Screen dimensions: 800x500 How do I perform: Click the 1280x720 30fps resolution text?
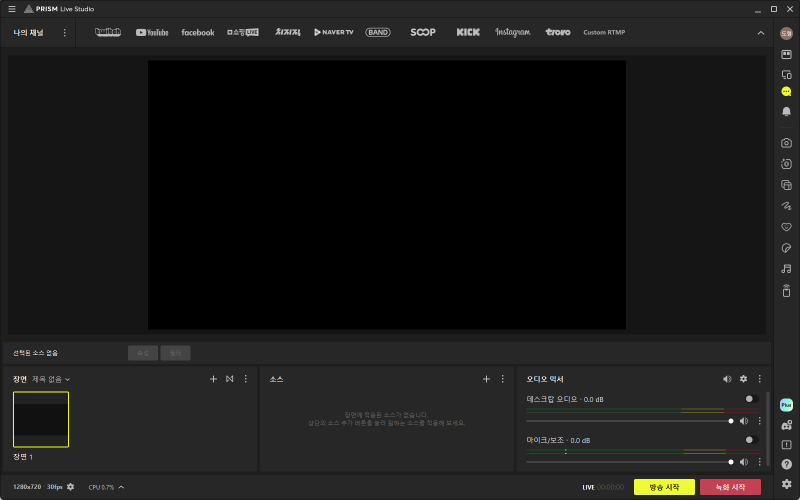[x=38, y=487]
